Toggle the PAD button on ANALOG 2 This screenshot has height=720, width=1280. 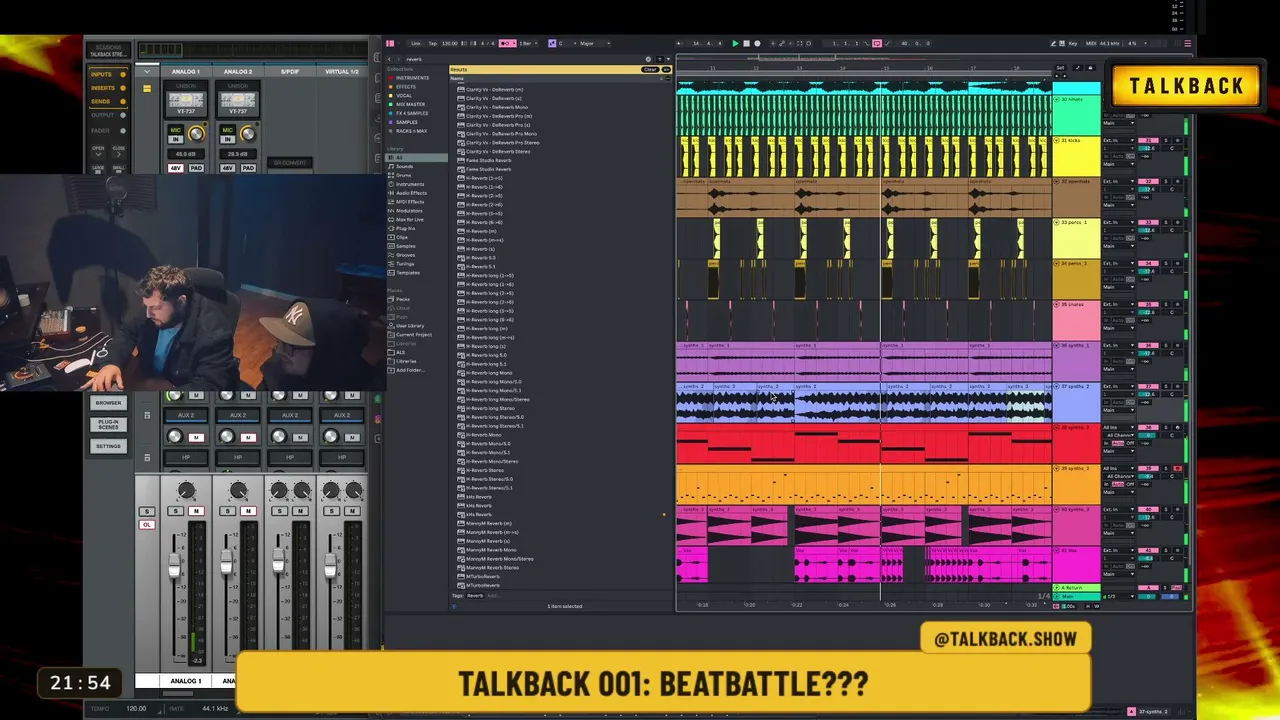(248, 168)
